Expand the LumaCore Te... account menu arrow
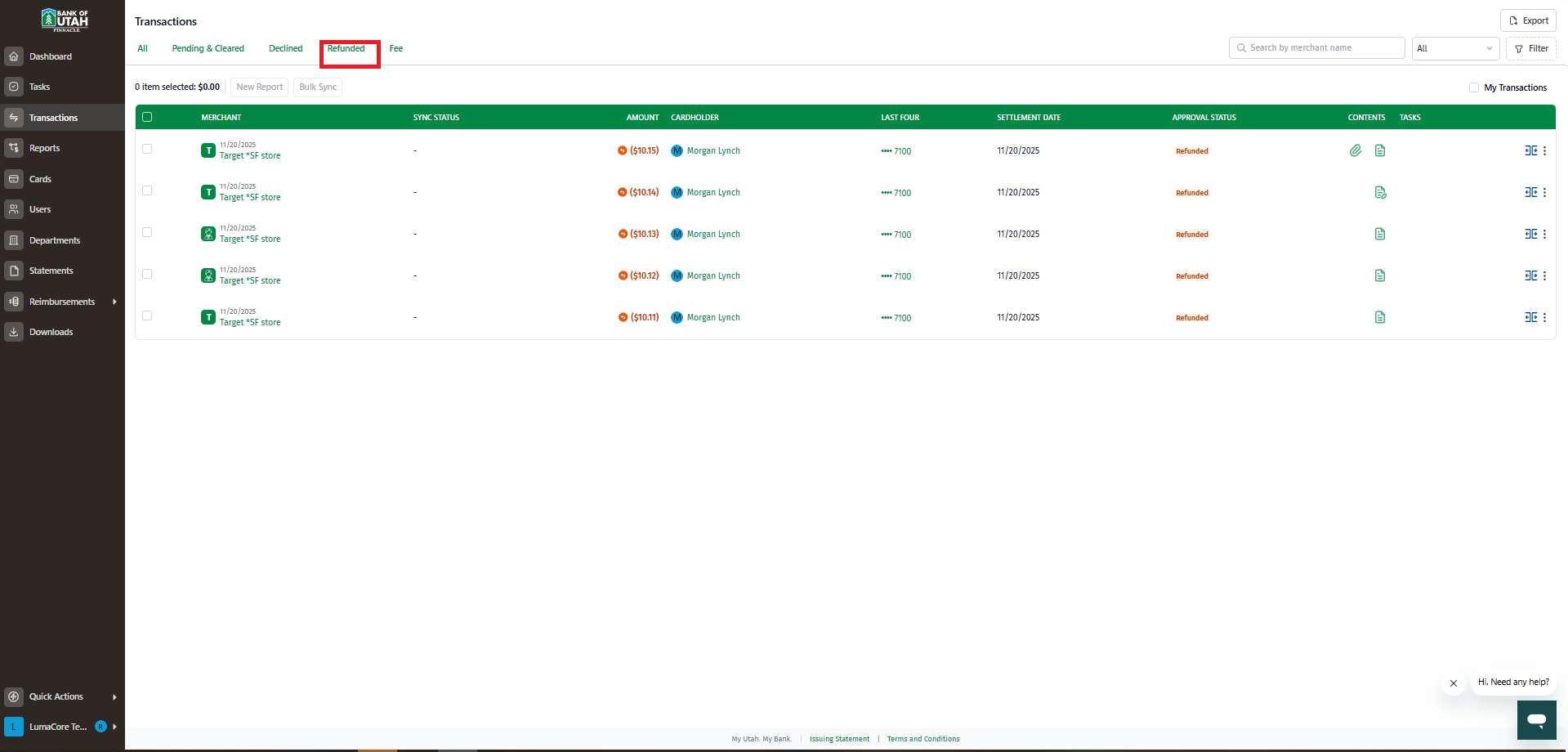The image size is (1568, 752). [x=114, y=727]
